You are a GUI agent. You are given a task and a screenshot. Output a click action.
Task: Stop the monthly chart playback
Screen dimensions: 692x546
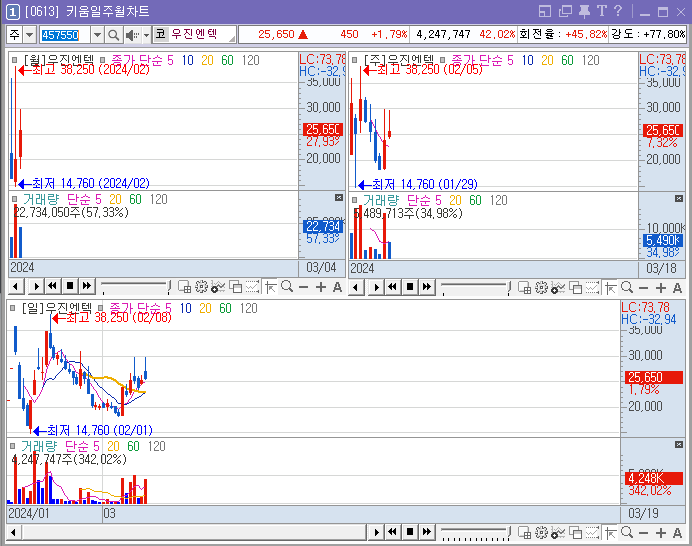pyautogui.click(x=69, y=286)
